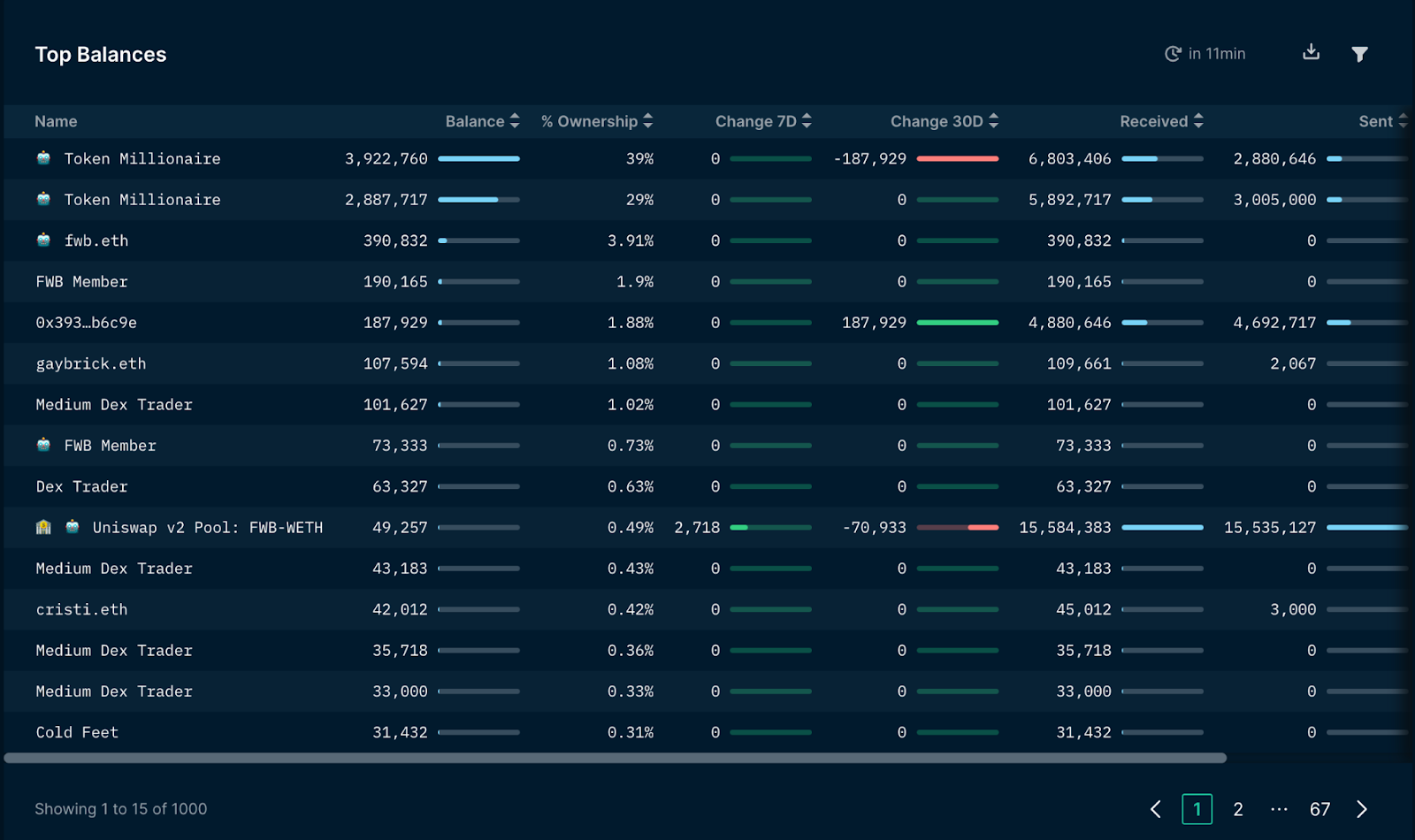Screen dimensions: 1415x840
Task: Click the download export icon
Action: pos(1311,53)
